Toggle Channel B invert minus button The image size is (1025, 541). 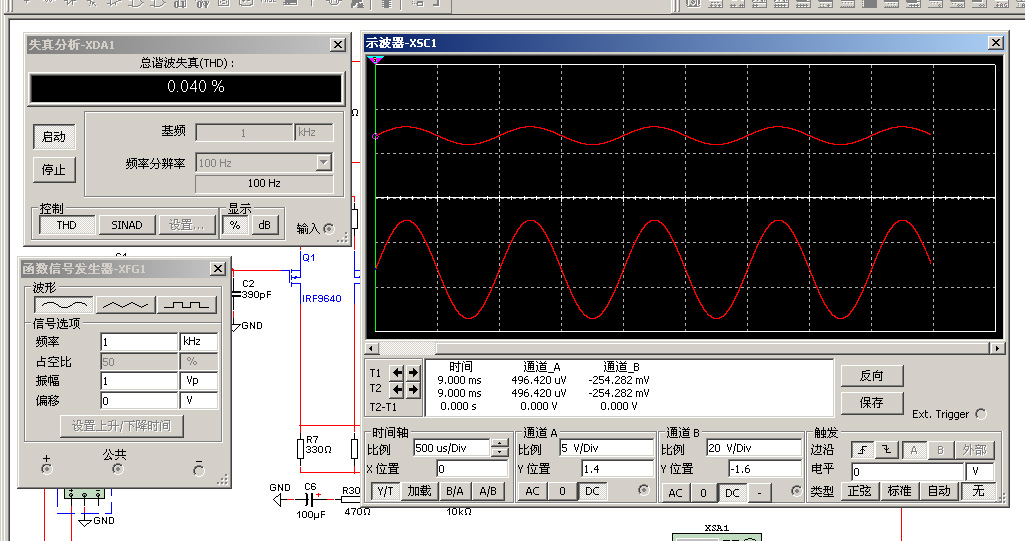click(x=760, y=493)
